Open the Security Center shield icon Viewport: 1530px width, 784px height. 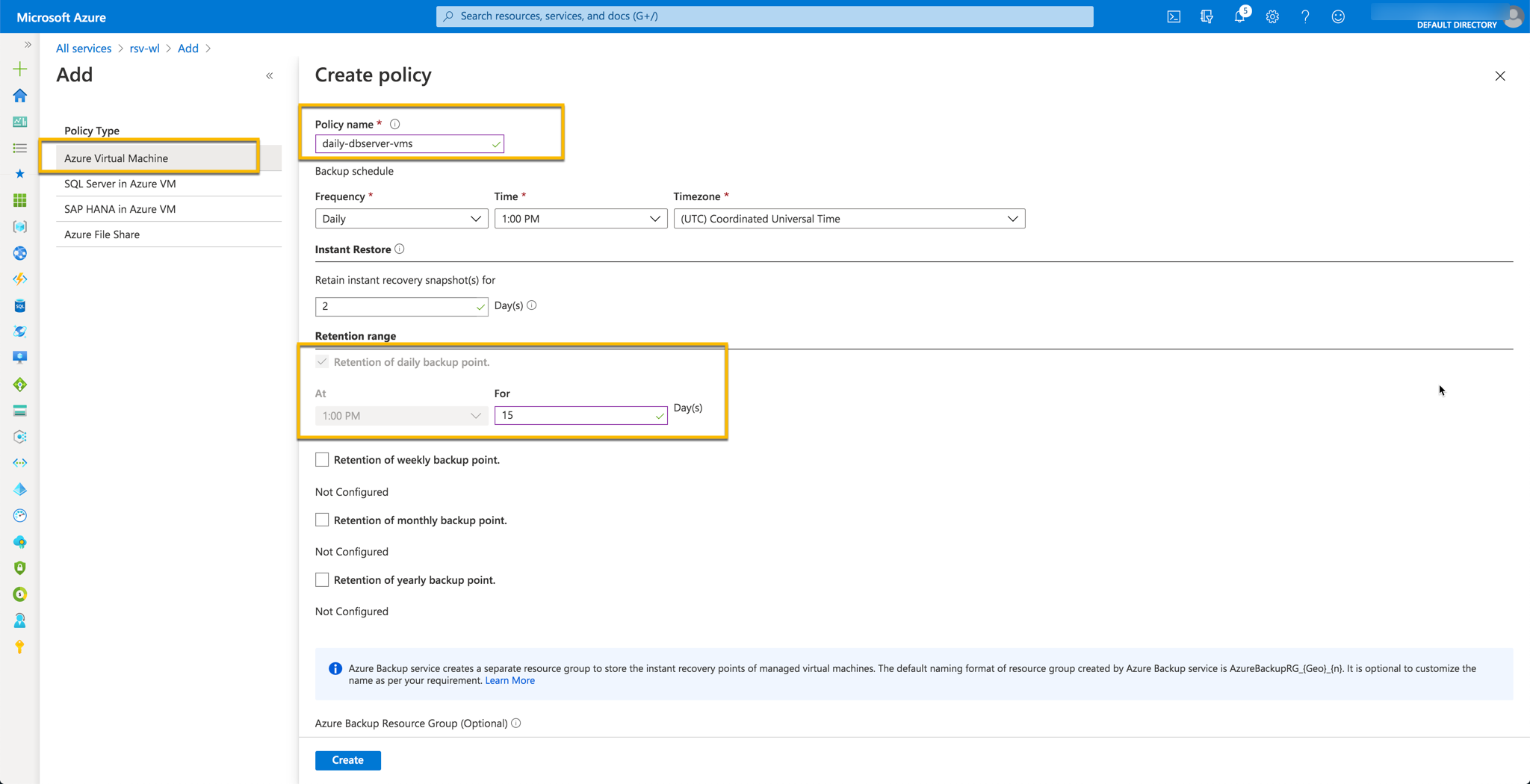point(20,568)
